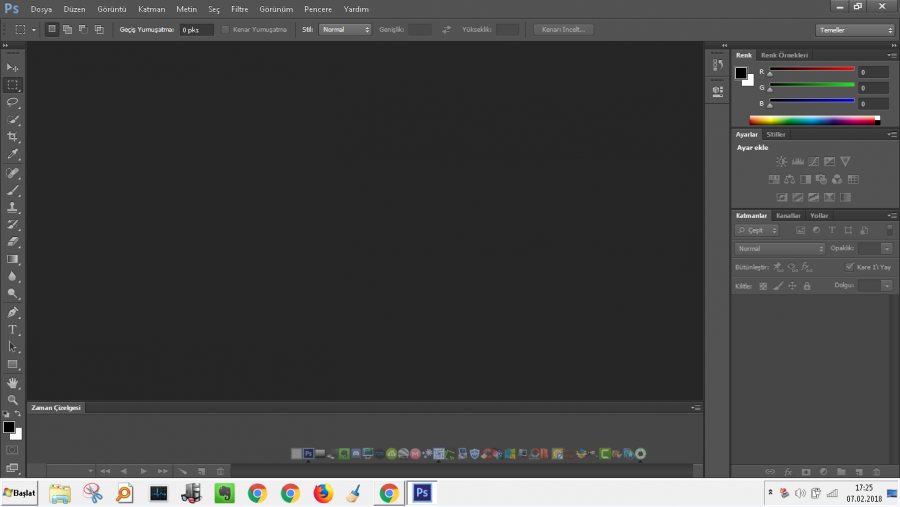Viewport: 900px width, 507px height.
Task: Click the Geçiş Yumuşatma input field
Action: 196,30
